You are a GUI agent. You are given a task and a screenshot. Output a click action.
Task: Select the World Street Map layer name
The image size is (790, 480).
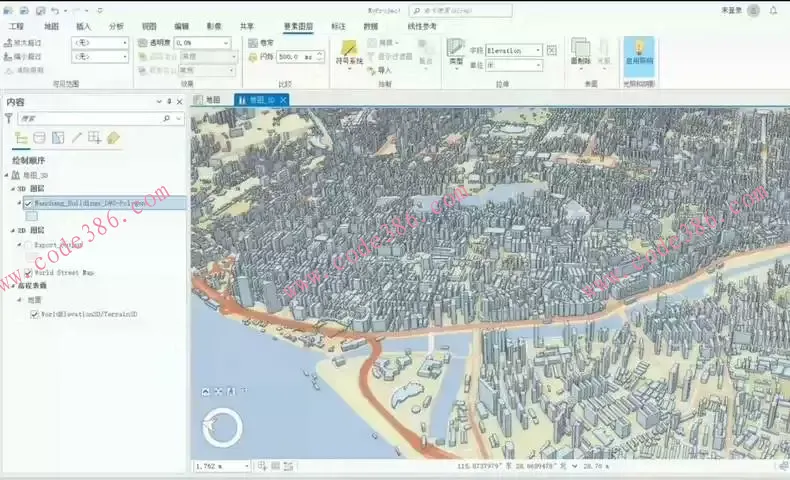click(64, 272)
